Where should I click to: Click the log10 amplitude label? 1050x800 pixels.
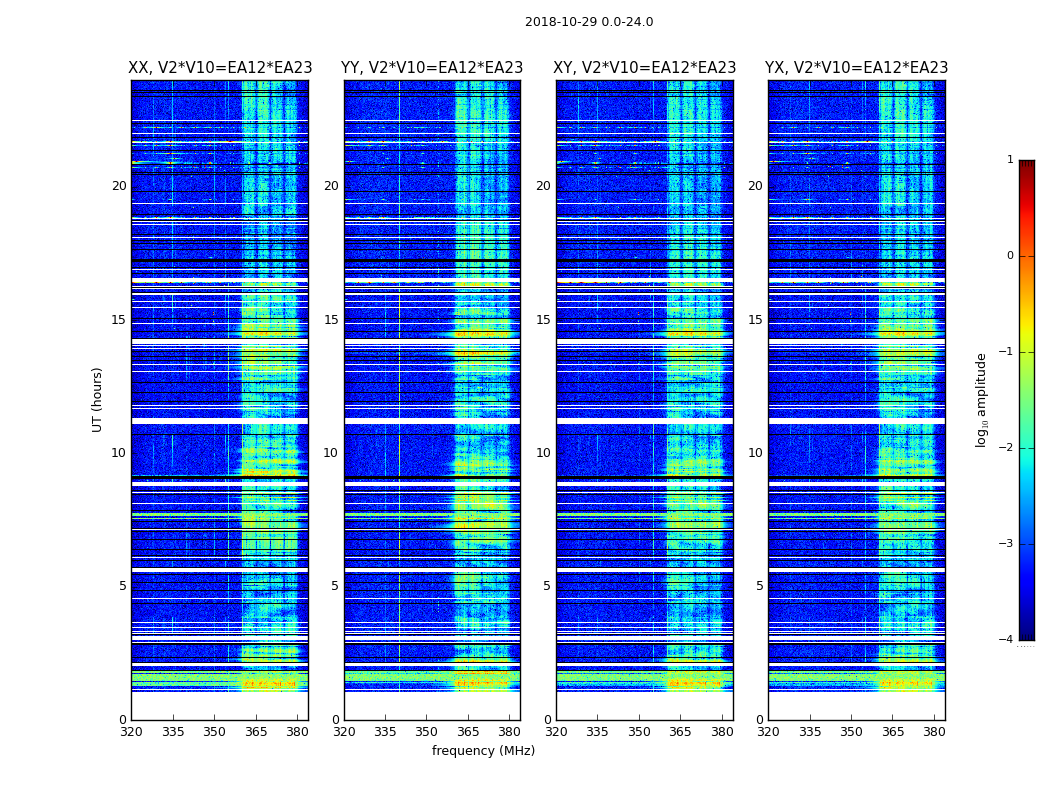pyautogui.click(x=981, y=400)
